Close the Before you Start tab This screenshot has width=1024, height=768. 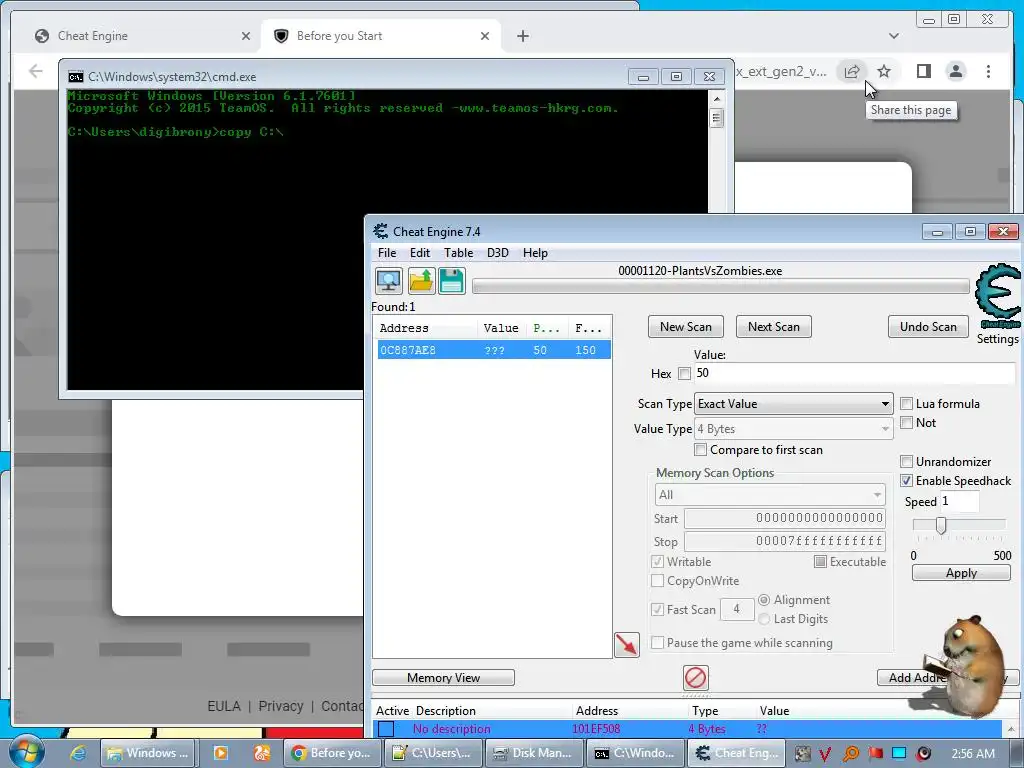pyautogui.click(x=485, y=36)
